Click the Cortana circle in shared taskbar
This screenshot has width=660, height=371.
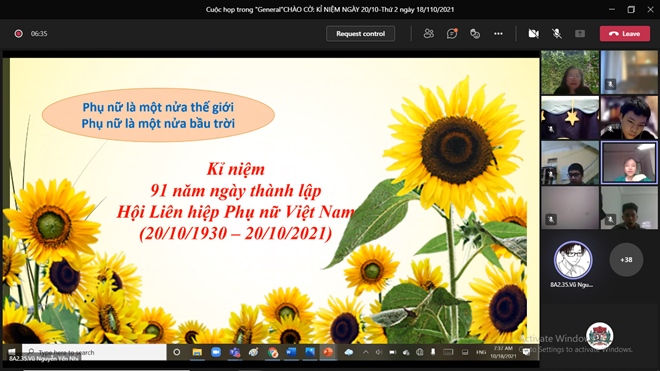pos(177,352)
